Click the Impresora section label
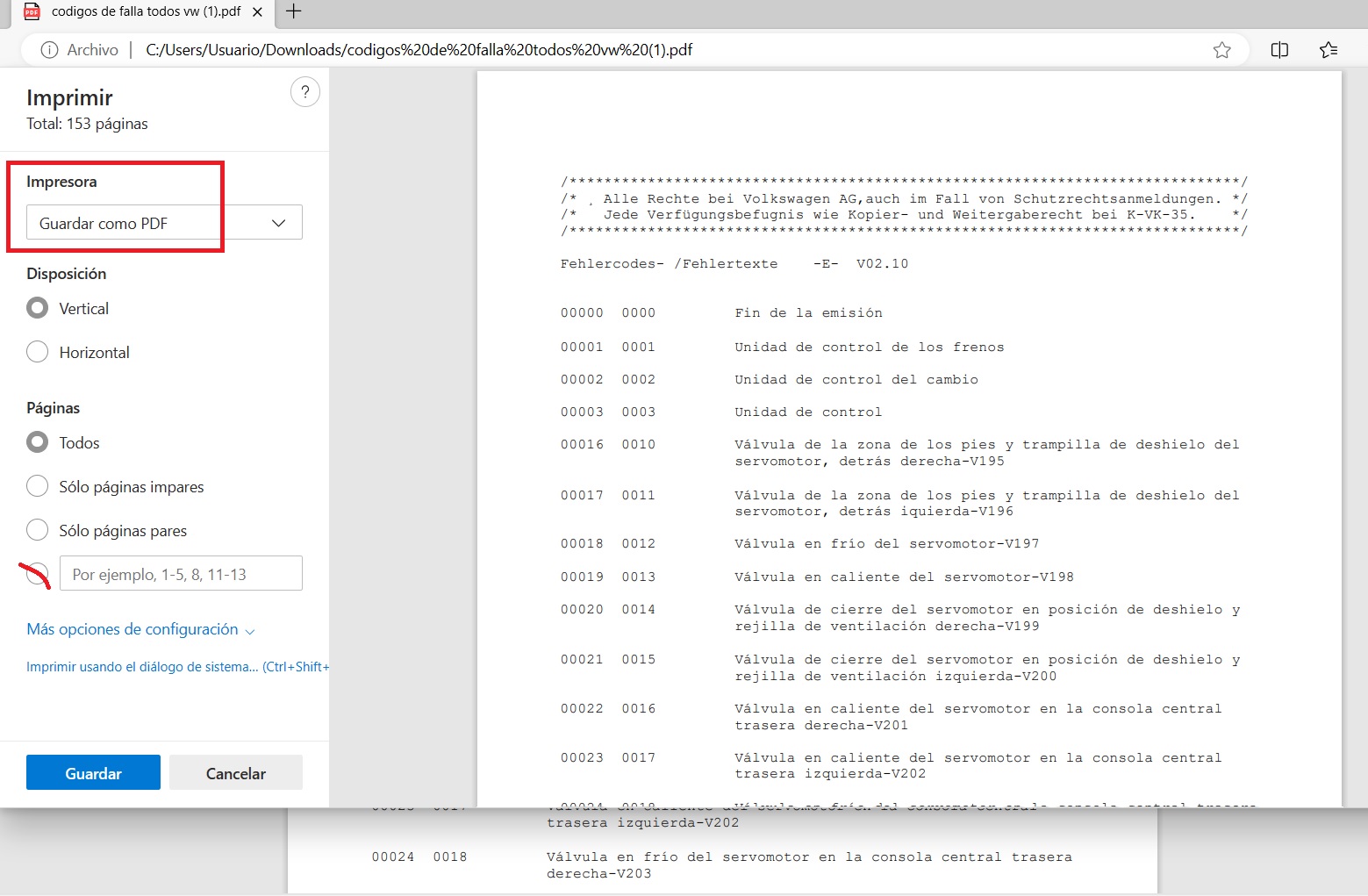 [x=61, y=182]
